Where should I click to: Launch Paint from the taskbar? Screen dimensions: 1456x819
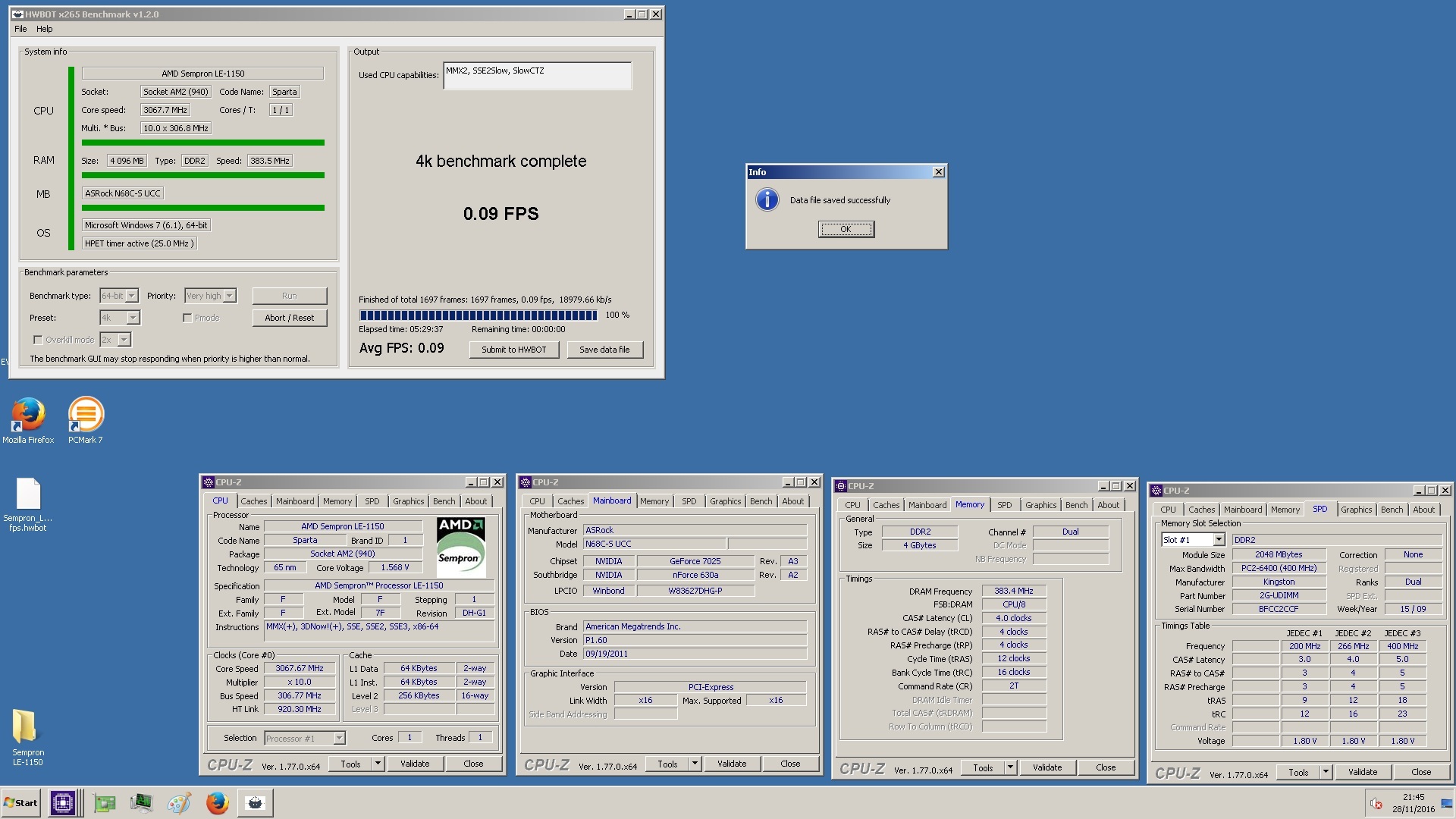pyautogui.click(x=179, y=802)
